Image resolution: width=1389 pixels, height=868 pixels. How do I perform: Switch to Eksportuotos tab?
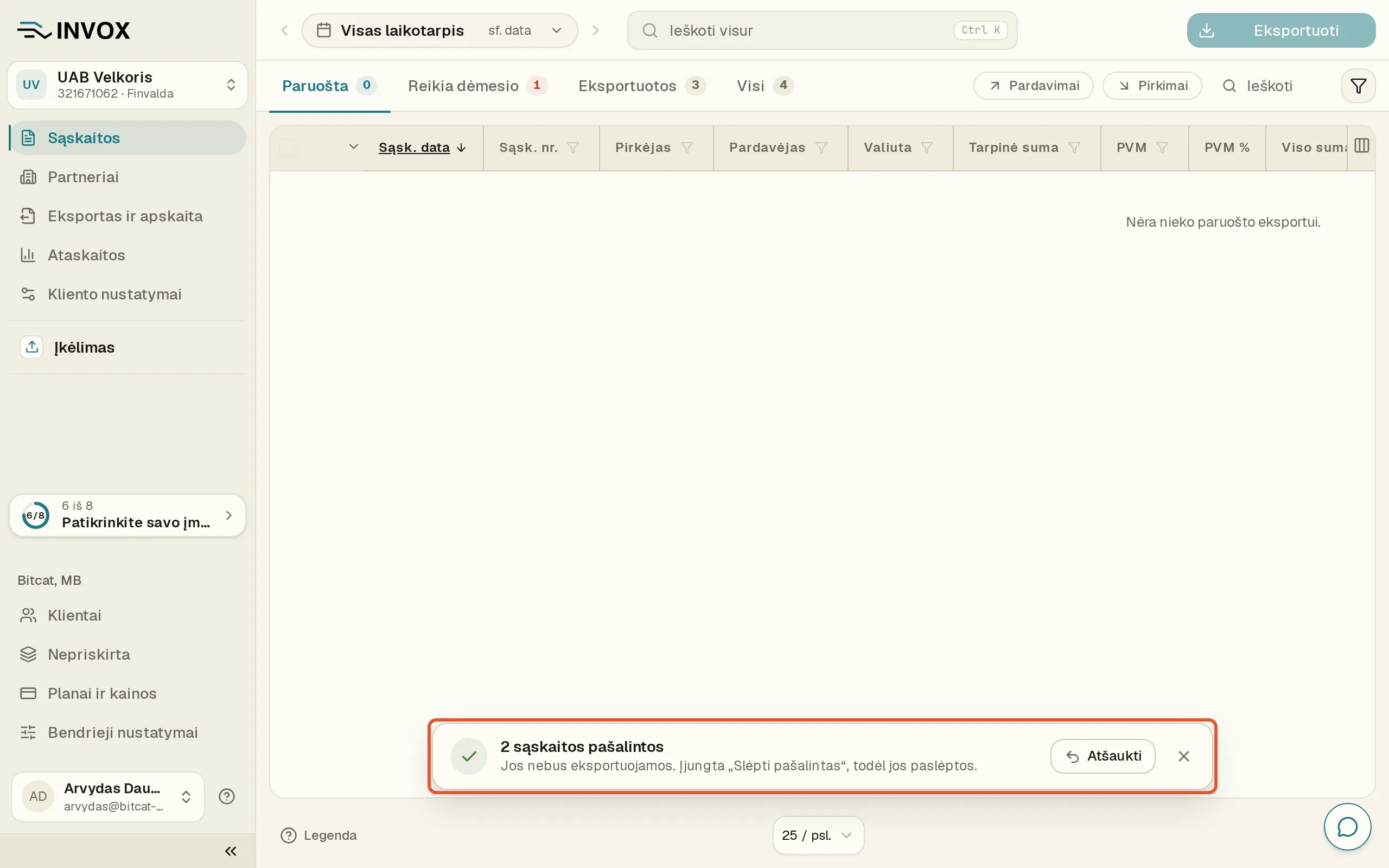point(642,86)
